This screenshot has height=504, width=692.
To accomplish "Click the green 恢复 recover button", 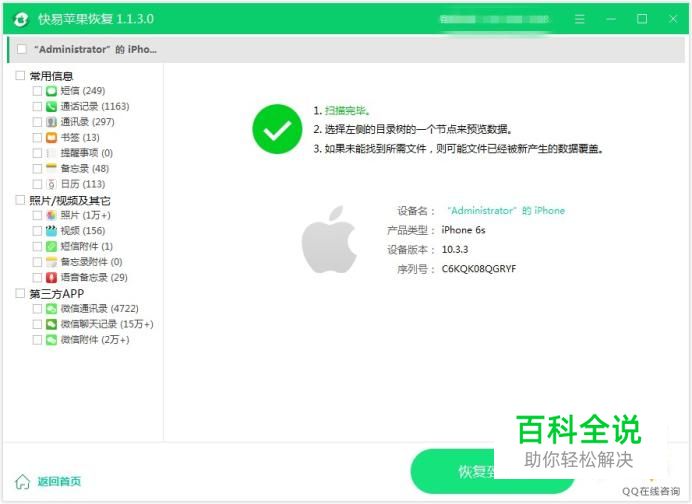I will coord(492,471).
